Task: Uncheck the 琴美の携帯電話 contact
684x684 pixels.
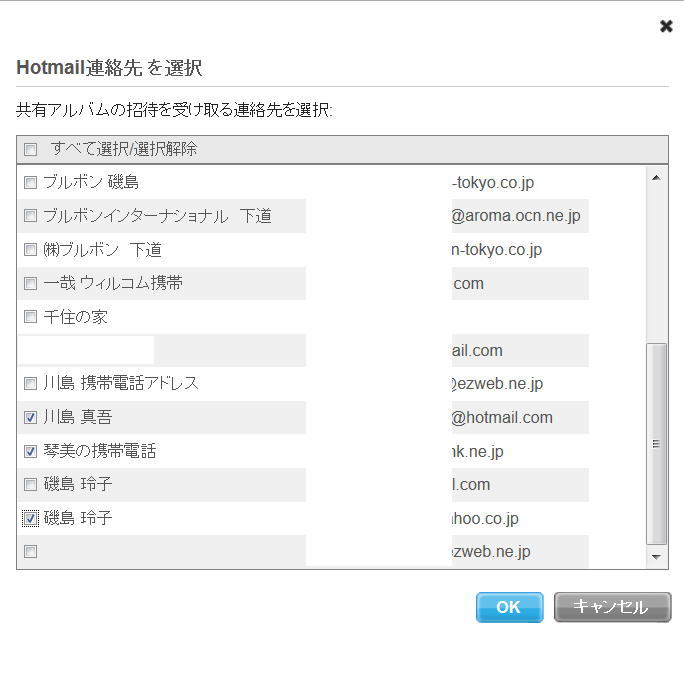Action: (x=31, y=451)
